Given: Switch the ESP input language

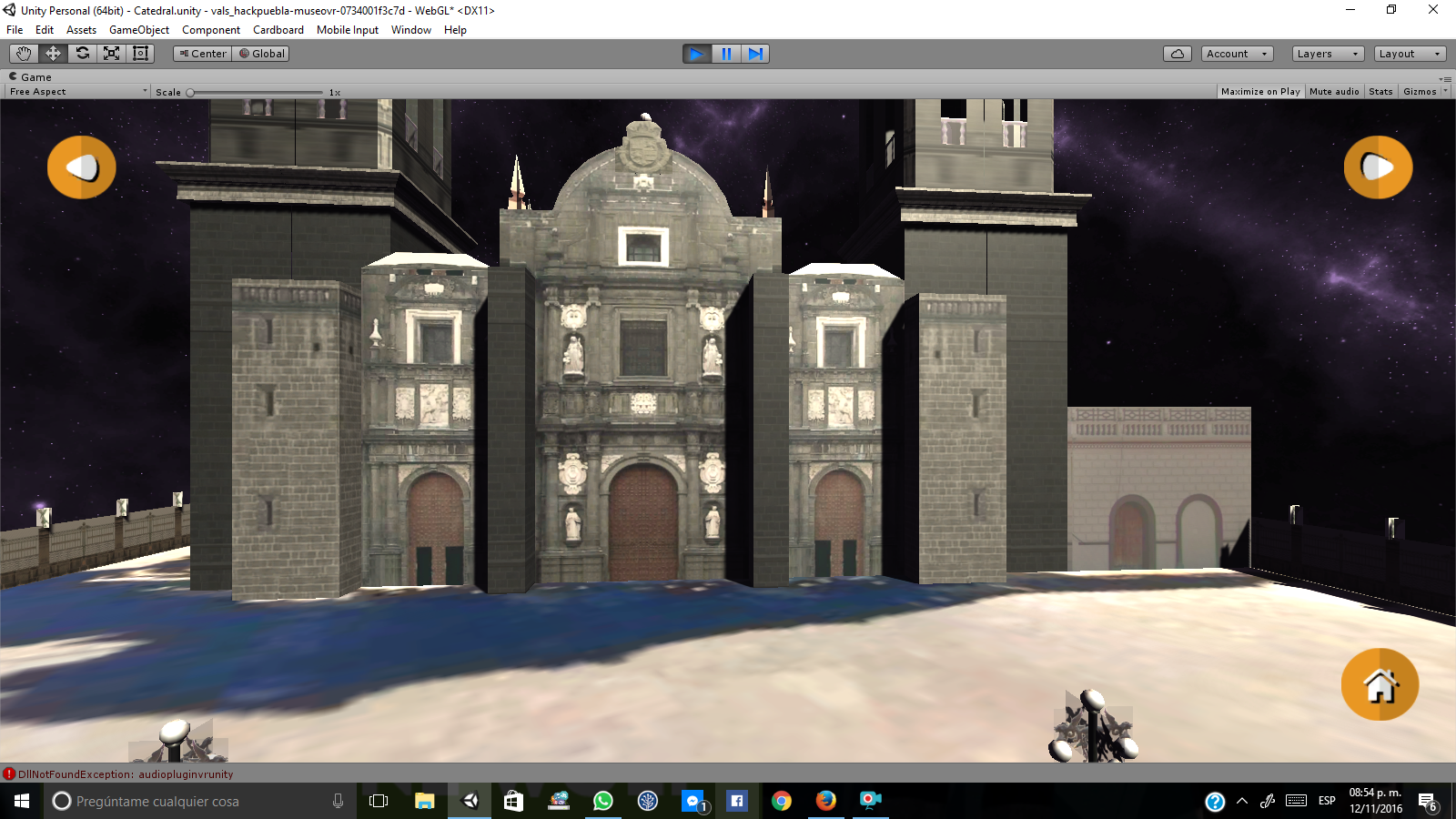Looking at the screenshot, I should pyautogui.click(x=1327, y=801).
